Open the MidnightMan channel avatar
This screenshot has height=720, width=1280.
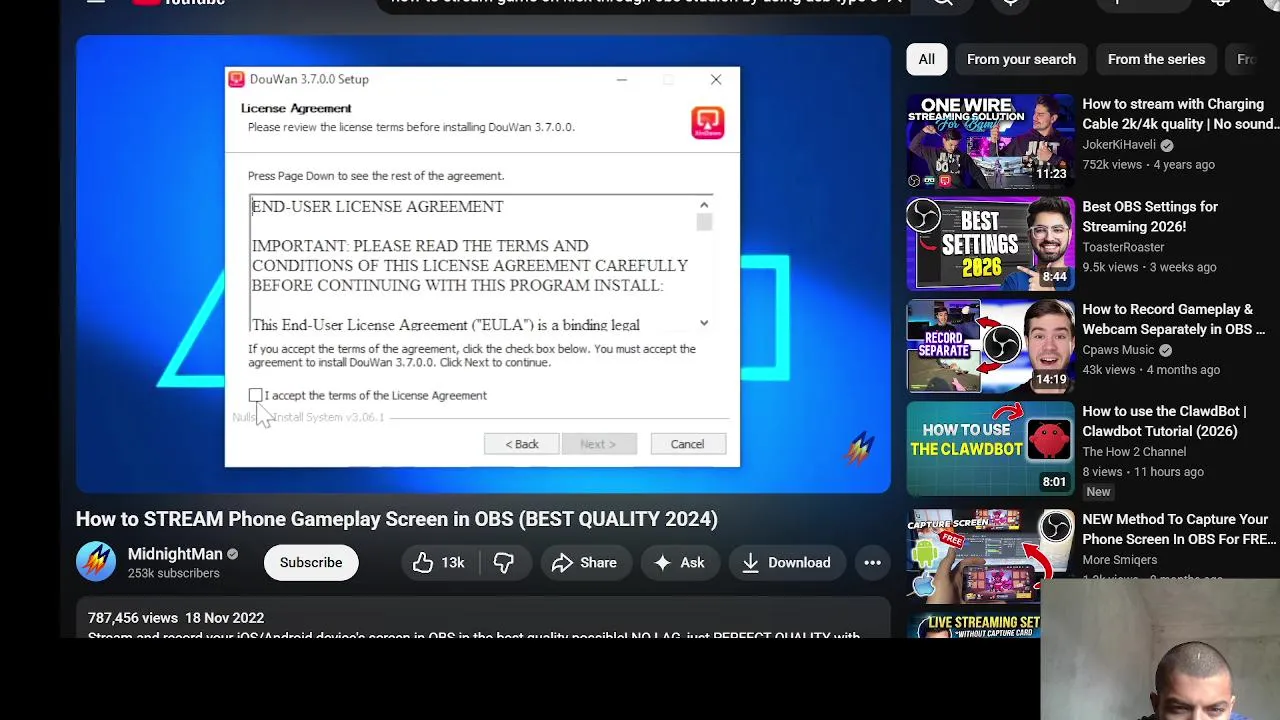click(x=96, y=562)
